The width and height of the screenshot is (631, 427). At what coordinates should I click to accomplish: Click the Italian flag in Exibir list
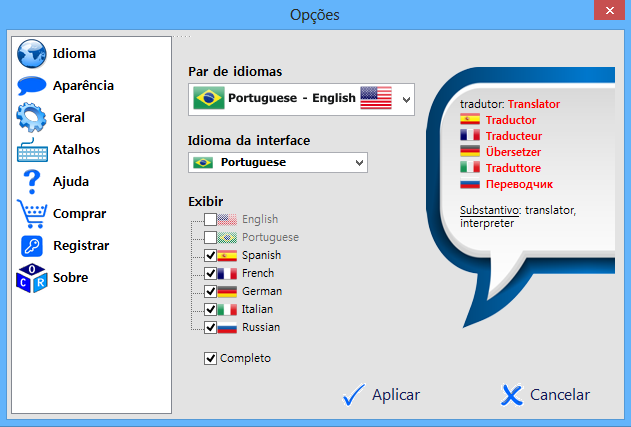pyautogui.click(x=227, y=309)
